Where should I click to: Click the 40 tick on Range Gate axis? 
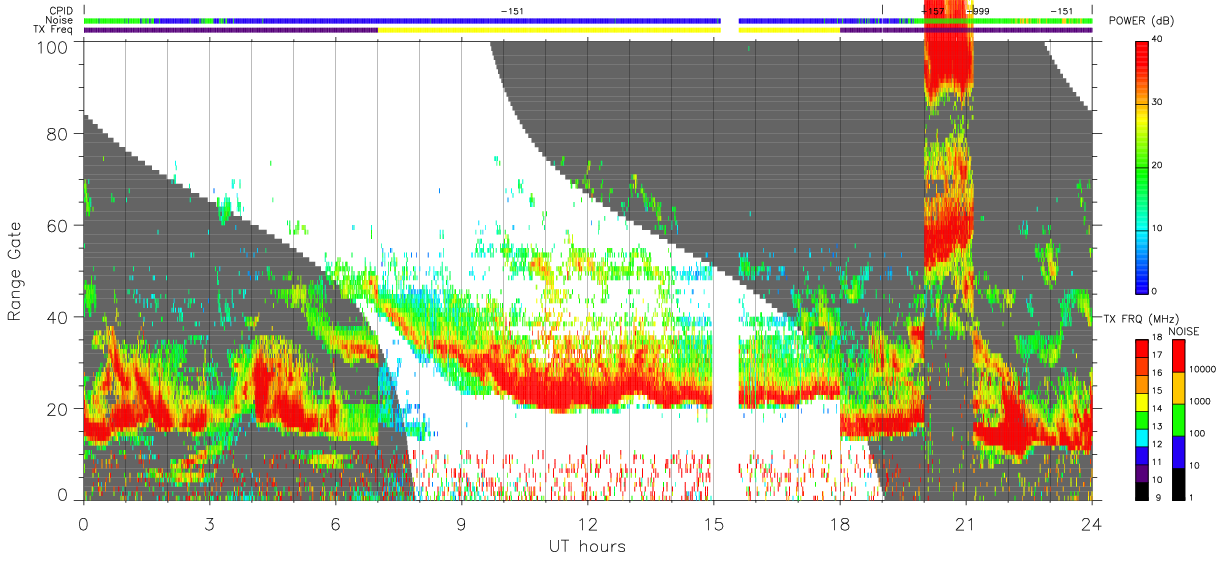[58, 317]
